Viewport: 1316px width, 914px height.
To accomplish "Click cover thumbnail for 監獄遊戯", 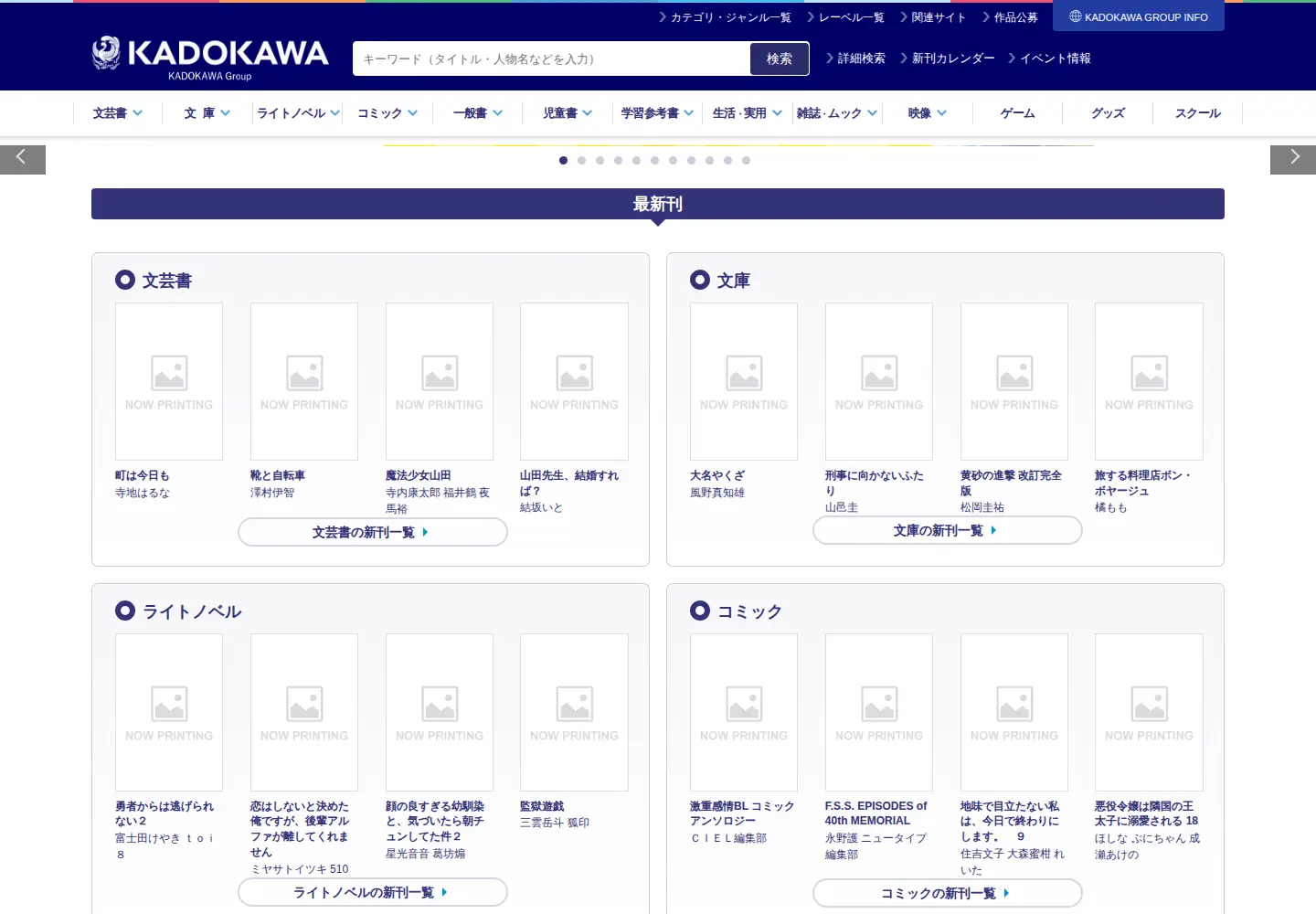I will click(574, 712).
